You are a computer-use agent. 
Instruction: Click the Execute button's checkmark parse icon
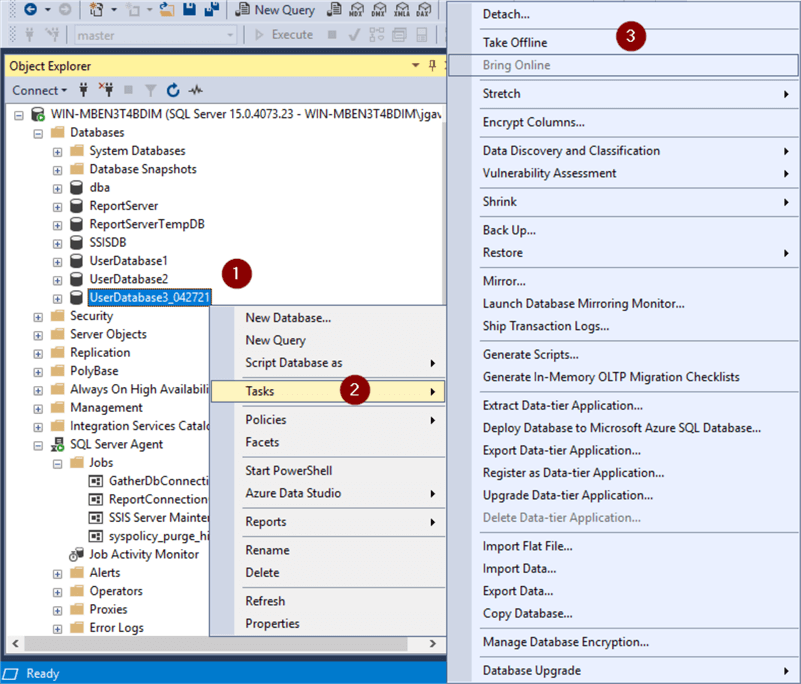coord(351,35)
